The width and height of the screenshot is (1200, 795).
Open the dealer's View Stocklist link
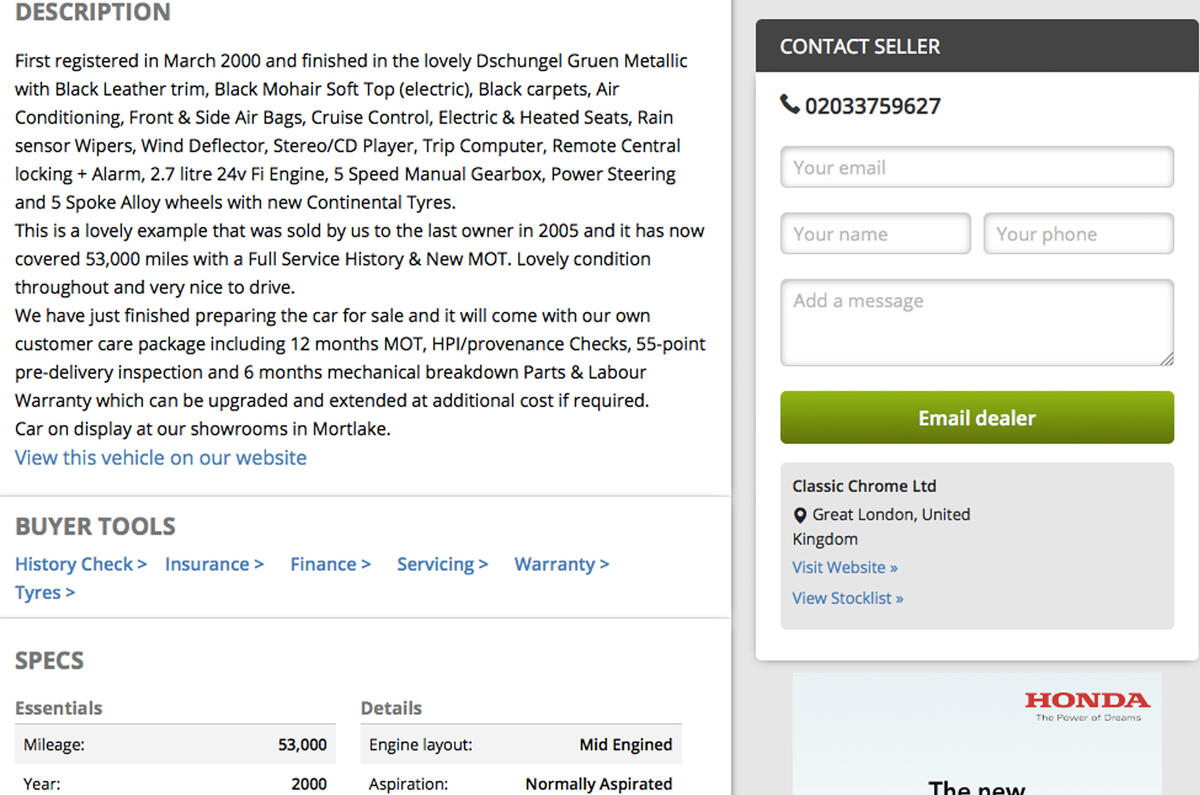847,598
